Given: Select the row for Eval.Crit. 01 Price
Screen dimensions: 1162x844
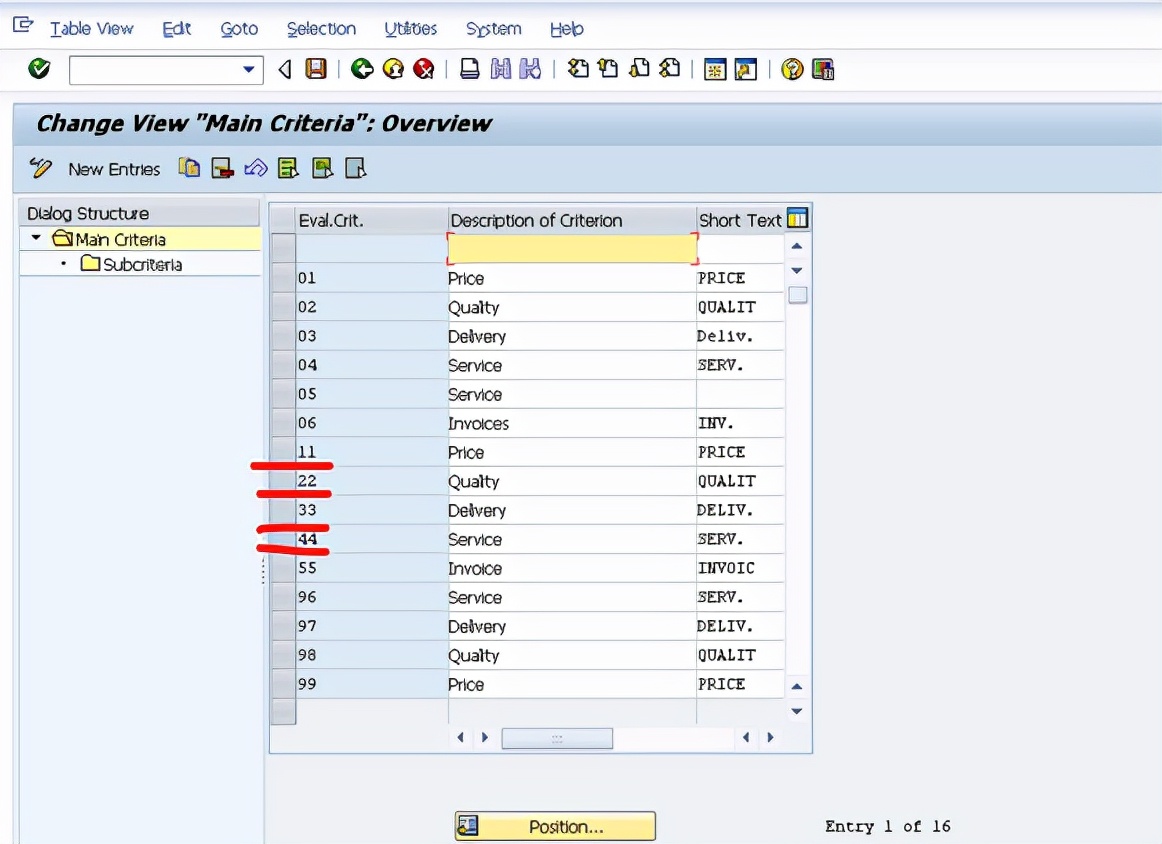Looking at the screenshot, I should click(x=281, y=278).
